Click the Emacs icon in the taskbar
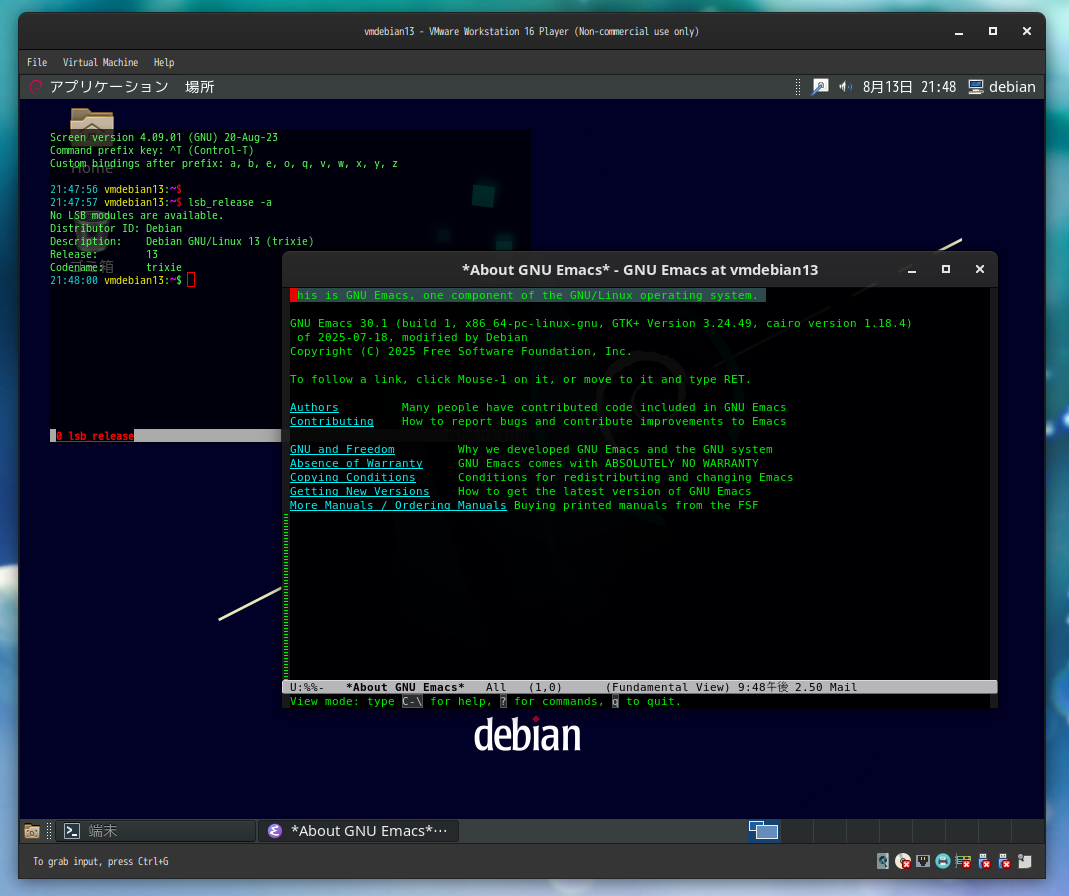 275,831
